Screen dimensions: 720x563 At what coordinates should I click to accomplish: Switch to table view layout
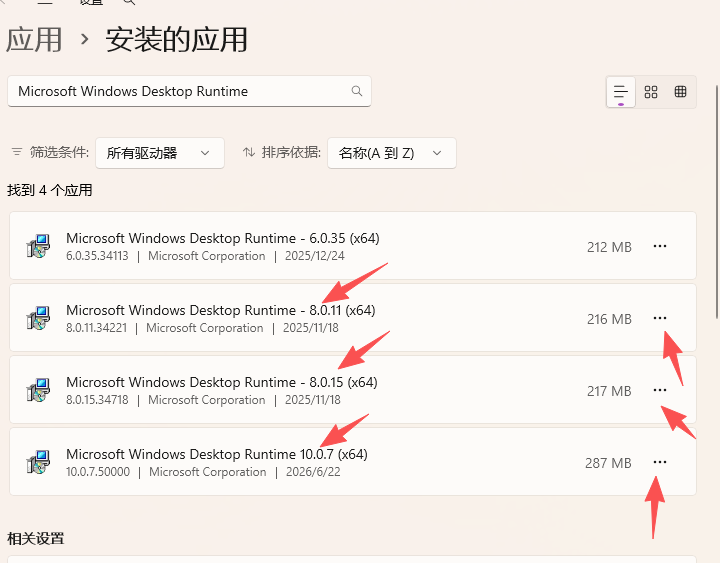[x=681, y=92]
